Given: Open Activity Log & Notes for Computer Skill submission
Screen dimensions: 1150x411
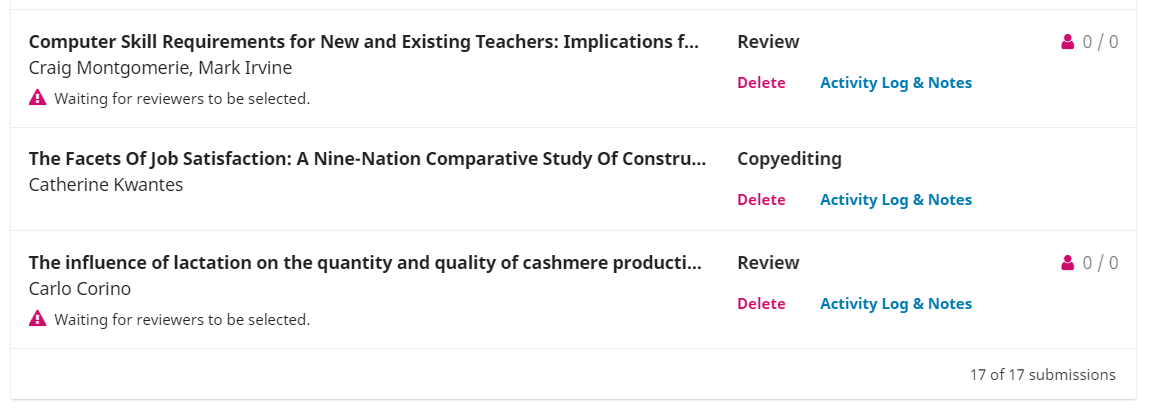Looking at the screenshot, I should point(896,83).
